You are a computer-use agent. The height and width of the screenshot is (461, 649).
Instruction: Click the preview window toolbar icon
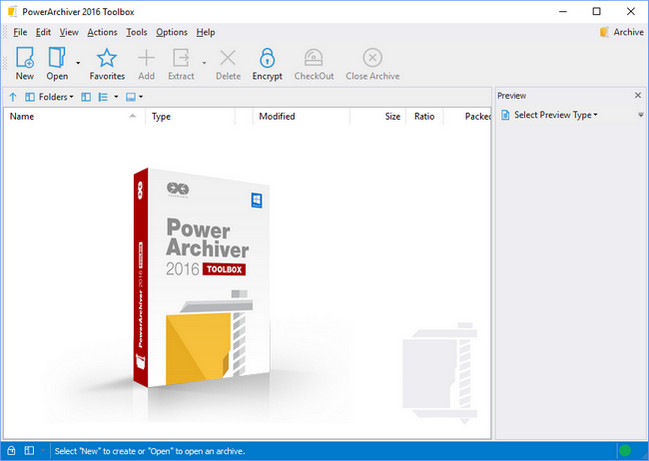131,97
